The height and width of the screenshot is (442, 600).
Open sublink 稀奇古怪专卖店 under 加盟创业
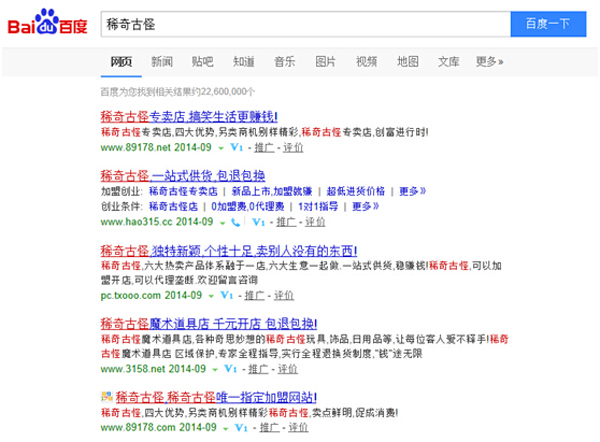[183, 191]
